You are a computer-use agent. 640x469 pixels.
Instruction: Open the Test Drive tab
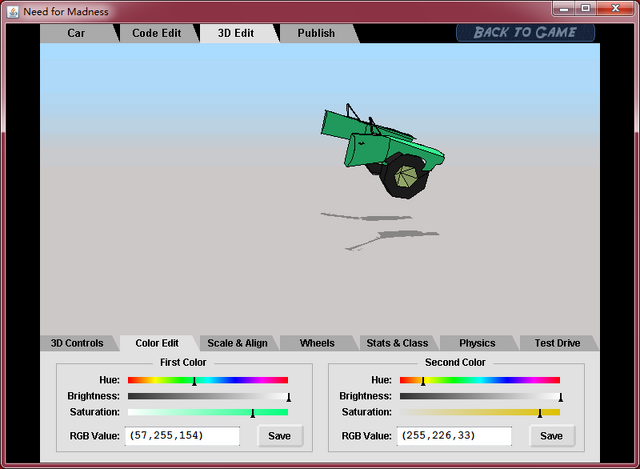[x=558, y=343]
